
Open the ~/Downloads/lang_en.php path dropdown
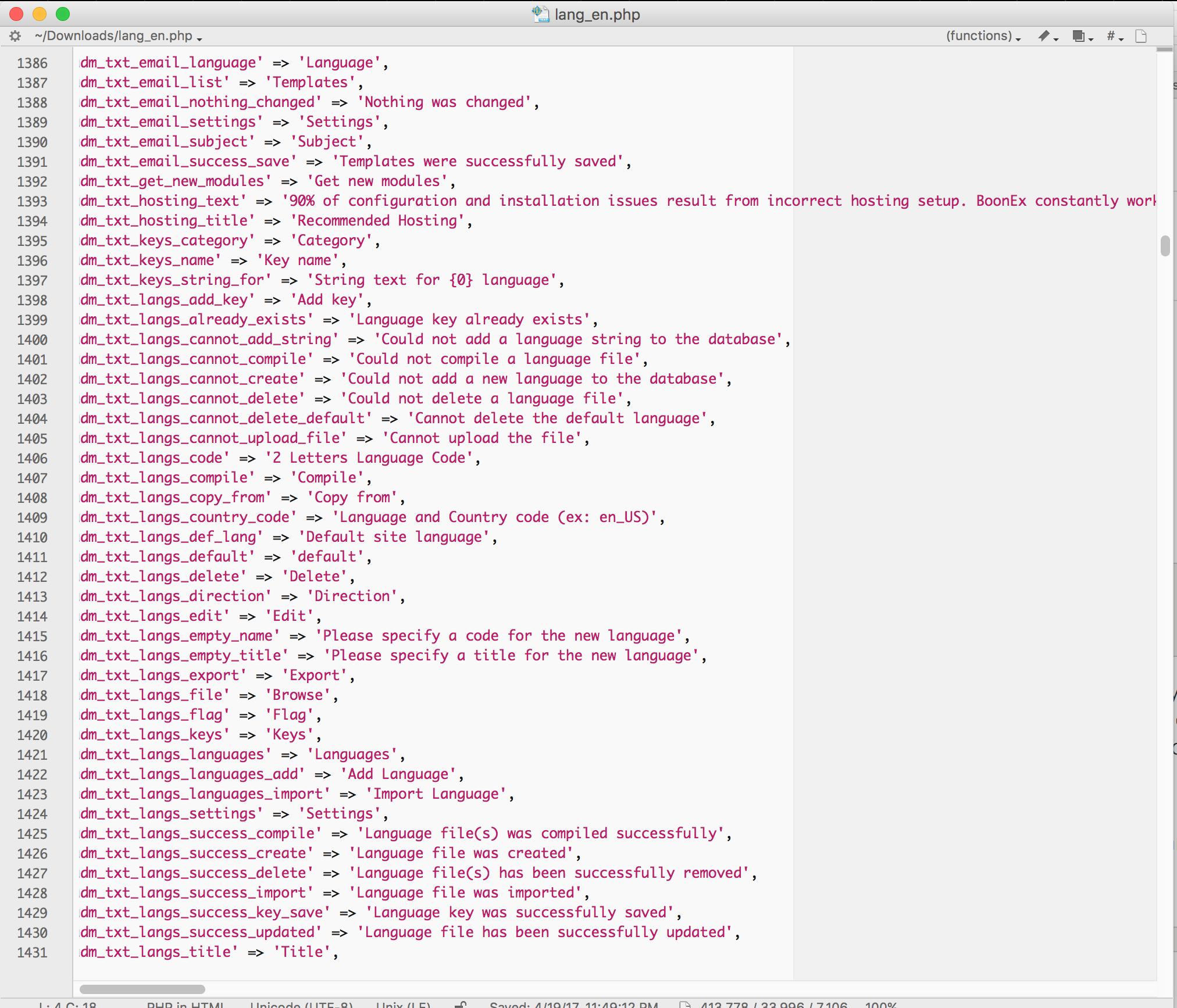point(117,36)
